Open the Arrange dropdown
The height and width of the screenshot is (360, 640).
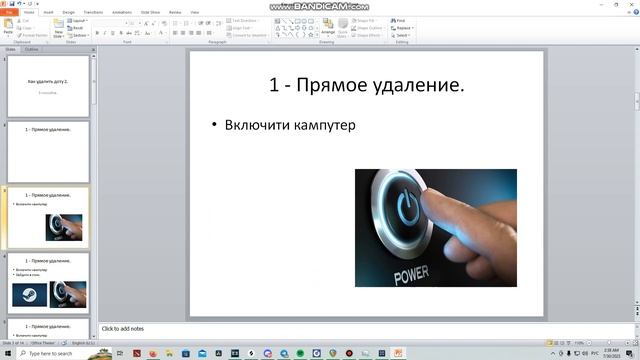click(x=328, y=28)
